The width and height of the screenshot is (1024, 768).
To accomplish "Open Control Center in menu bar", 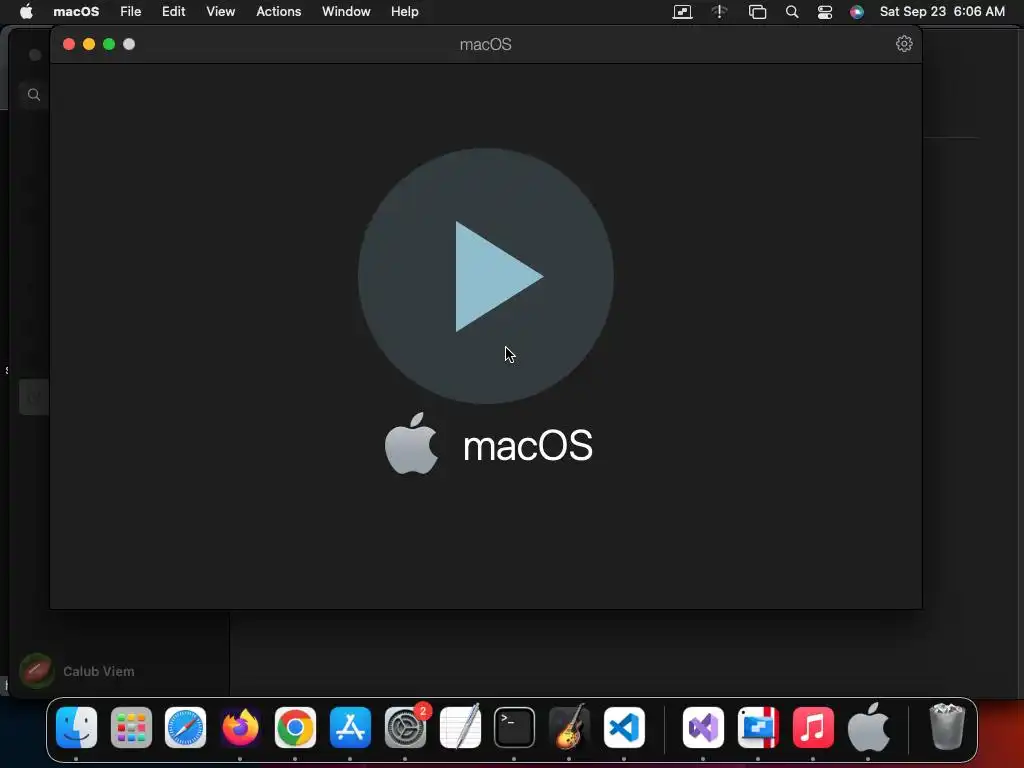I will click(x=825, y=12).
